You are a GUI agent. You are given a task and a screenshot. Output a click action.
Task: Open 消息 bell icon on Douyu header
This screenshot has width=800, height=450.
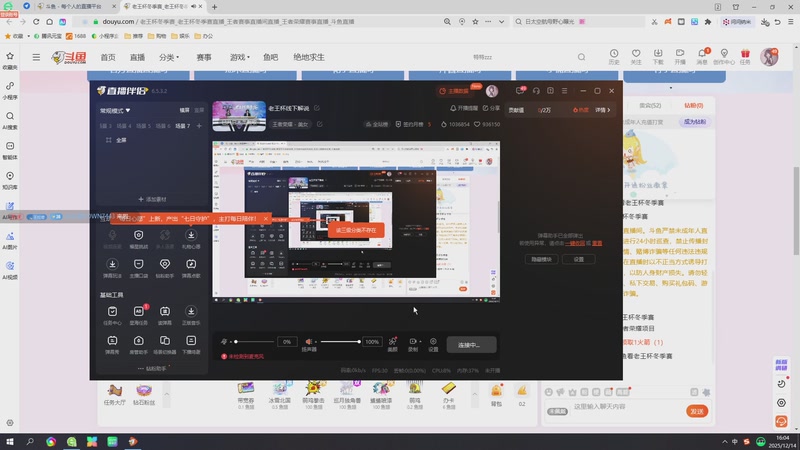(x=702, y=57)
